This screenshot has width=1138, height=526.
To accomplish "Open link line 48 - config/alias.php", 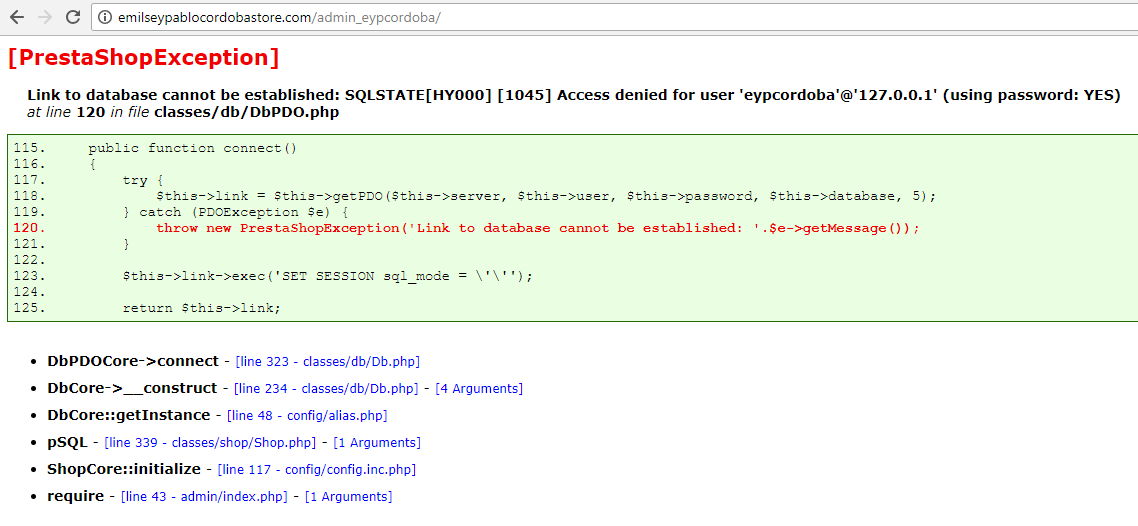I will coord(307,416).
